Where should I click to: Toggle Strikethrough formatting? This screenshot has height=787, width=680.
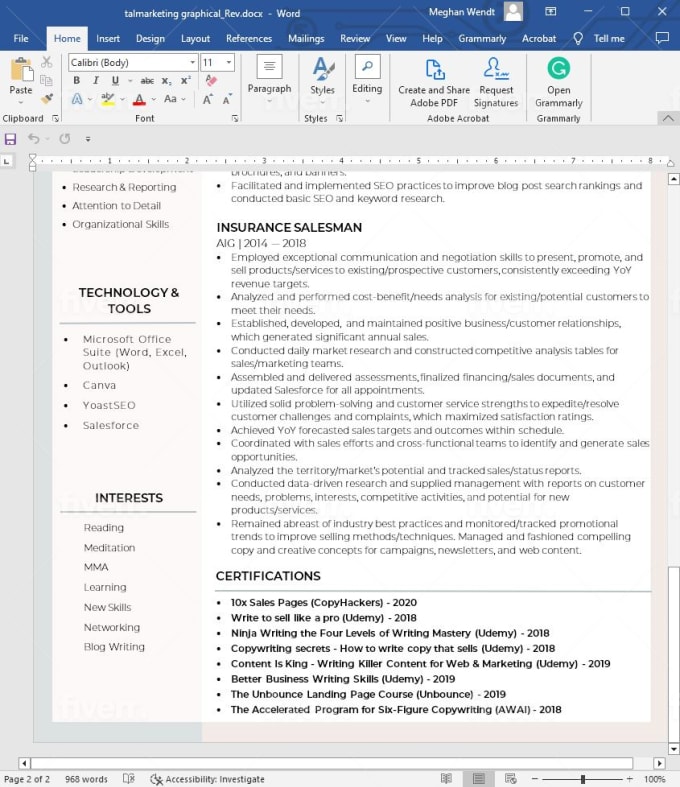click(147, 80)
